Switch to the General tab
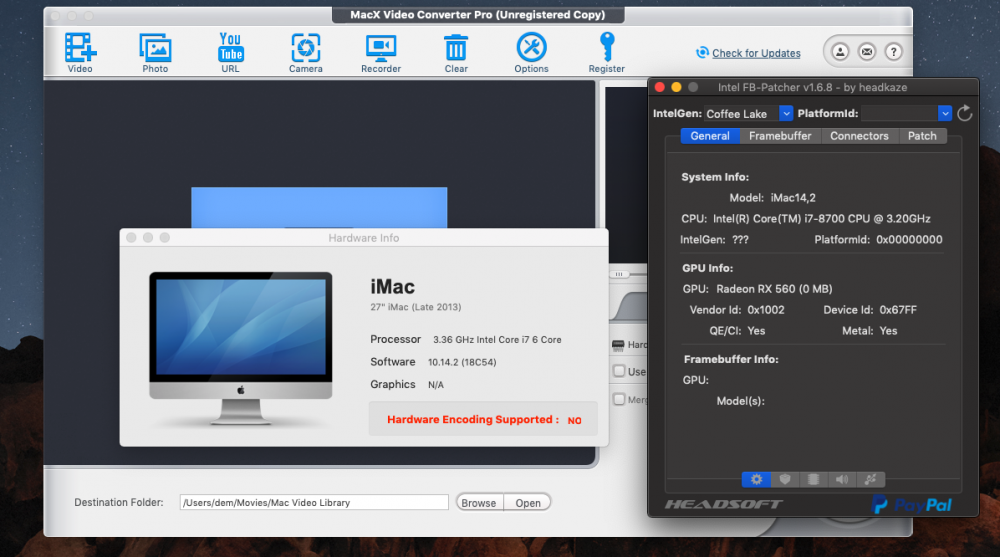This screenshot has height=557, width=1000. coord(710,136)
